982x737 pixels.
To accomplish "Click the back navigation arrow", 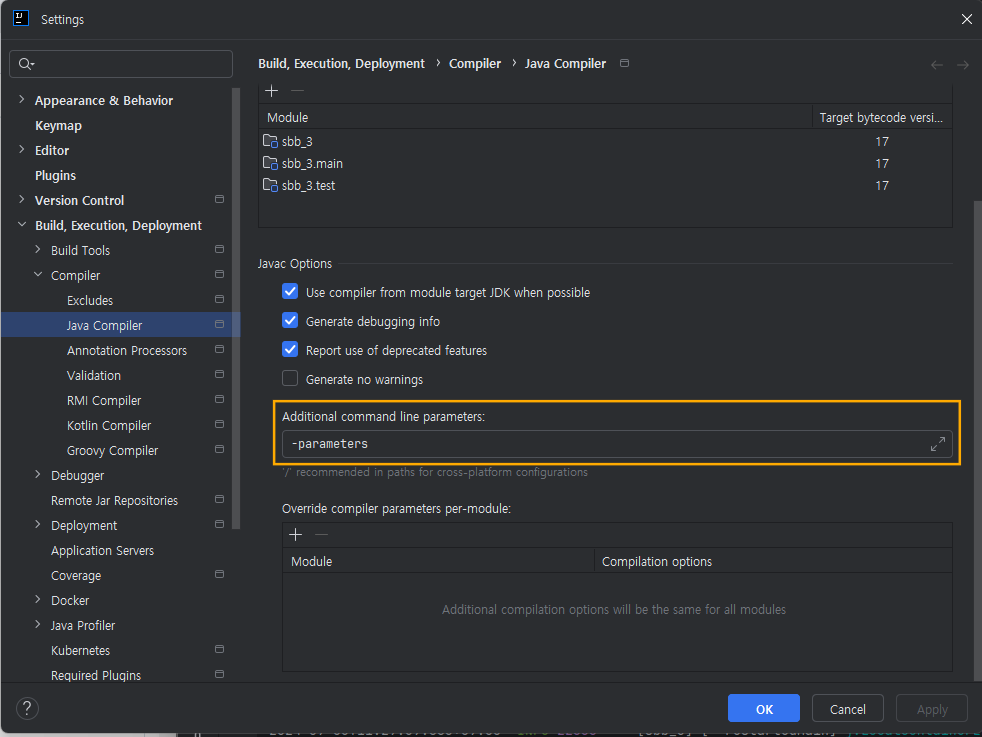I will (937, 64).
